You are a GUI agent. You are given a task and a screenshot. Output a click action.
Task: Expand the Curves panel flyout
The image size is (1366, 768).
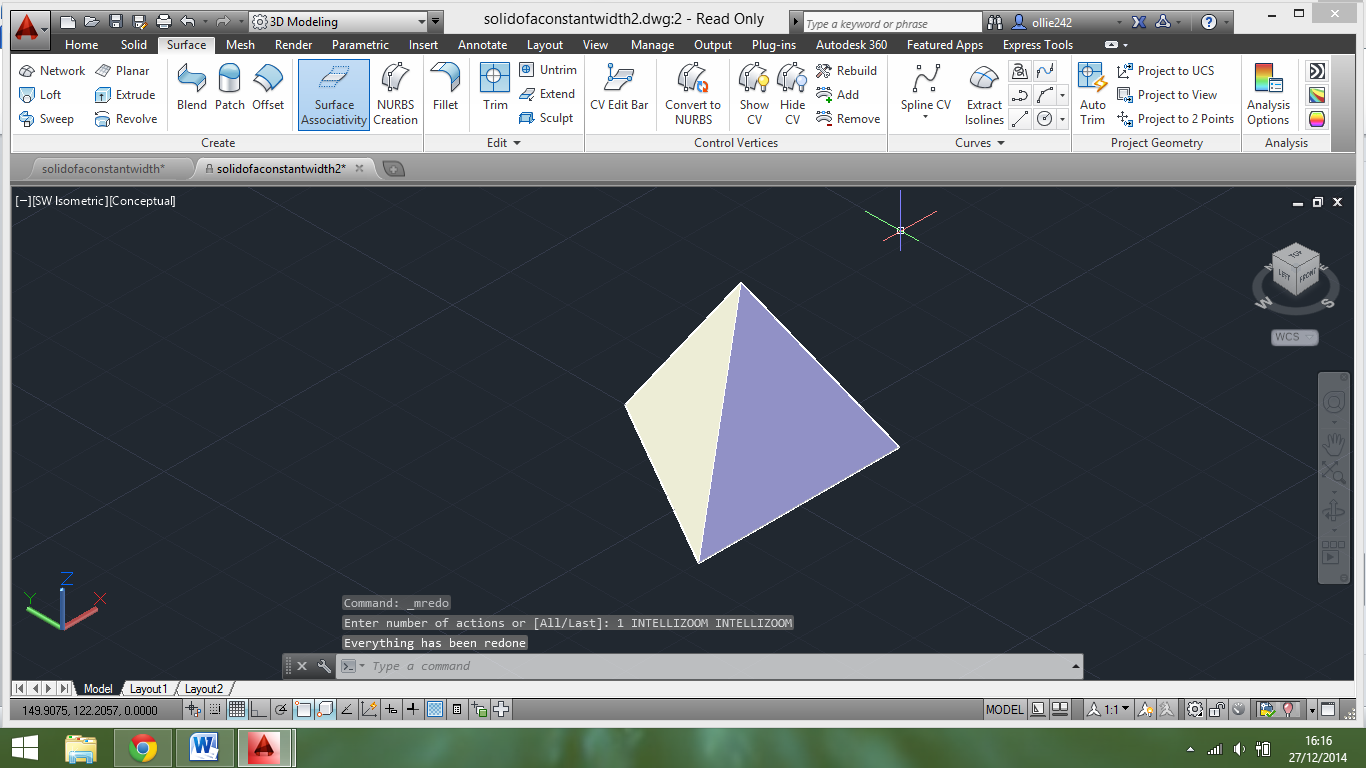980,143
